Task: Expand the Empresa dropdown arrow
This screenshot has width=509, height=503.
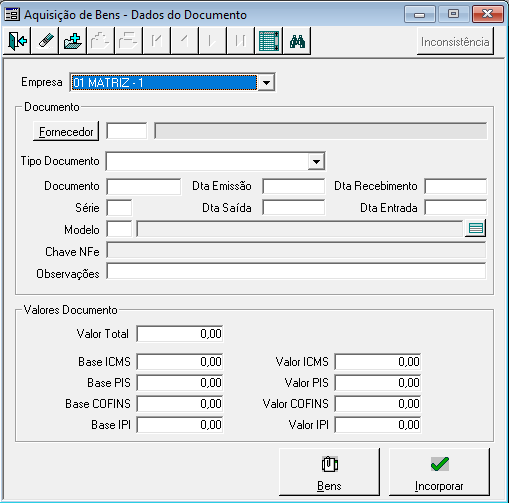Action: point(266,82)
